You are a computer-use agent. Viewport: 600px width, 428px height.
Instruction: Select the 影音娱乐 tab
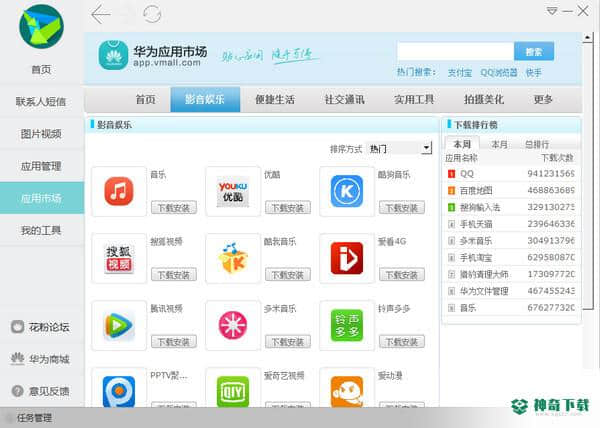pos(205,99)
